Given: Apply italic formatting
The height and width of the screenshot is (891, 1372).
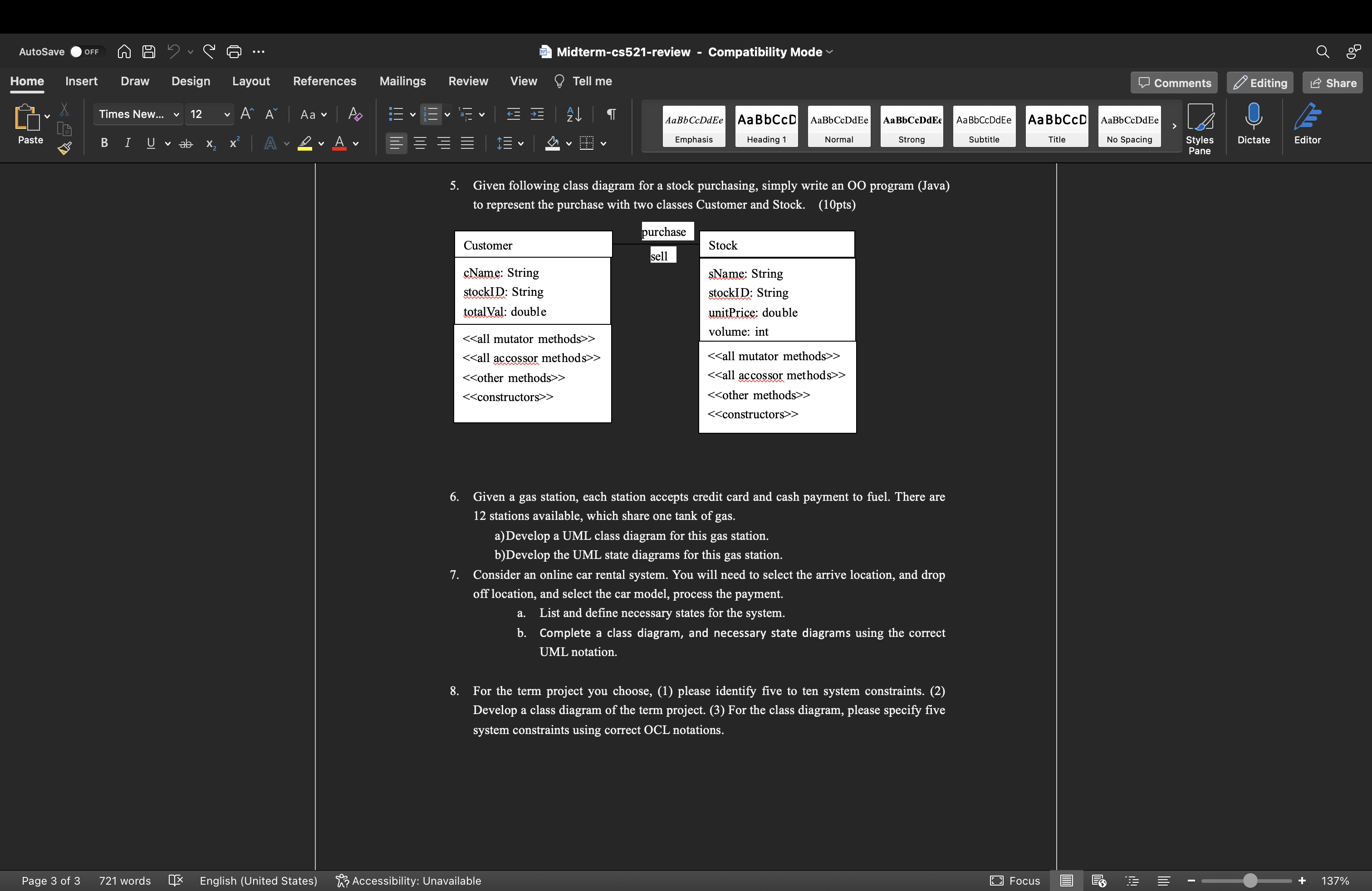Looking at the screenshot, I should tap(127, 143).
